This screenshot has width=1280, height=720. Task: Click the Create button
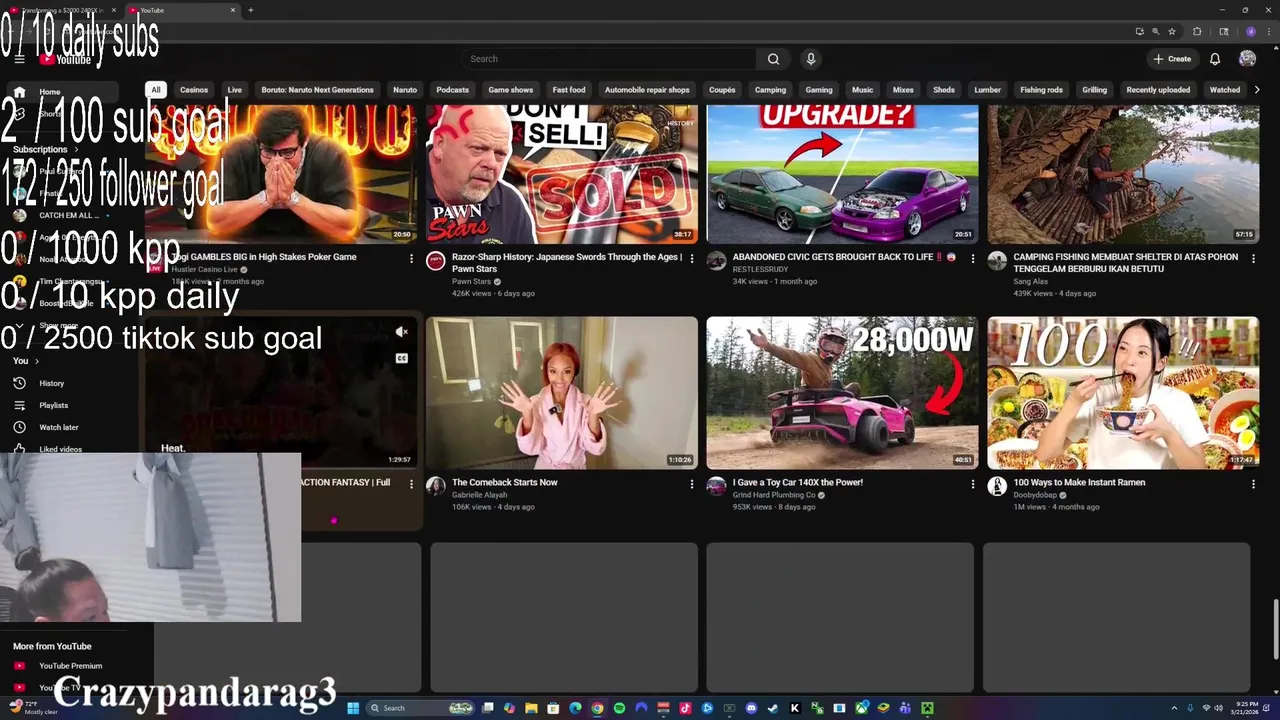tap(1172, 59)
